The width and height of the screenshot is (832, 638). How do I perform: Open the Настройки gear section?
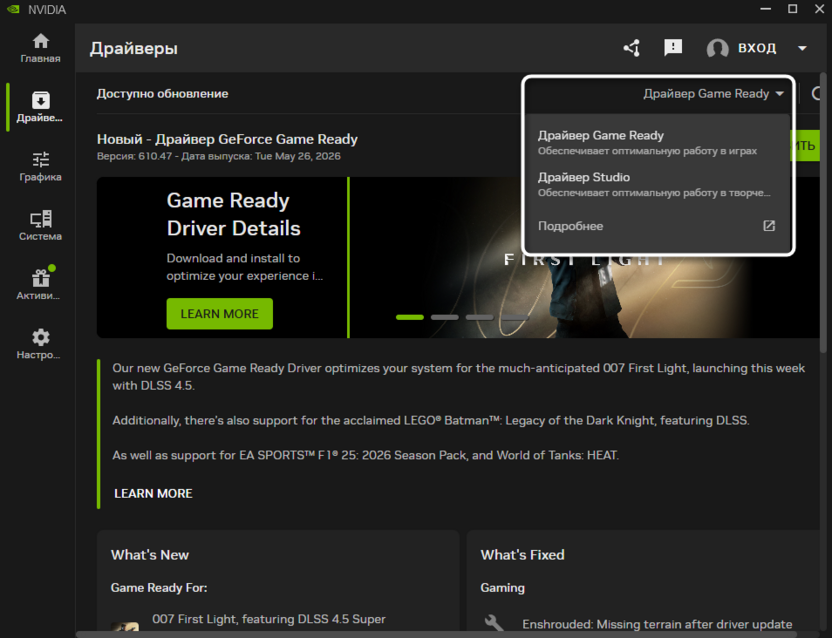click(x=40, y=344)
